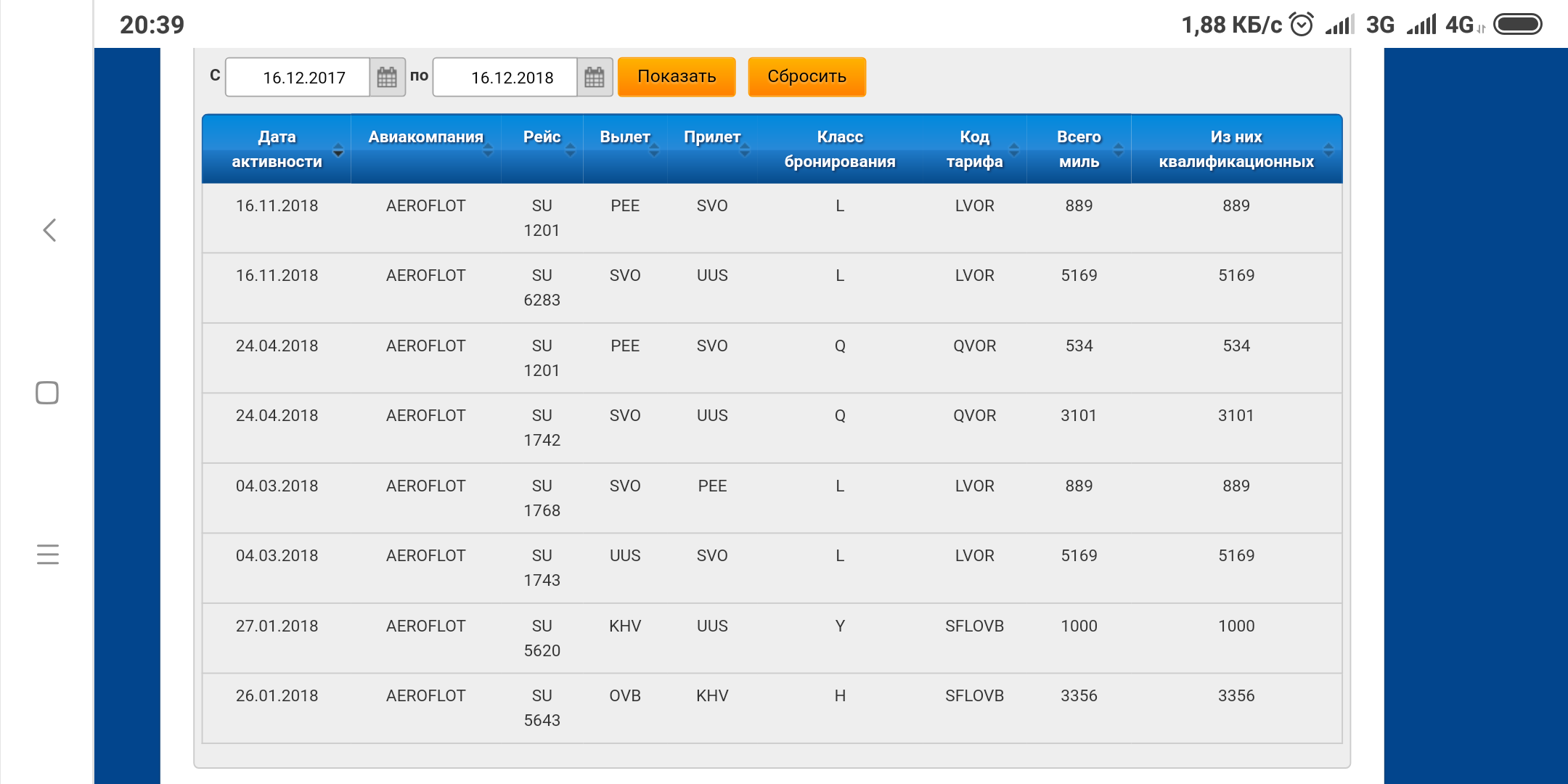The image size is (1568, 784).
Task: Click booking class Y in SU 5620 row
Action: pos(840,626)
